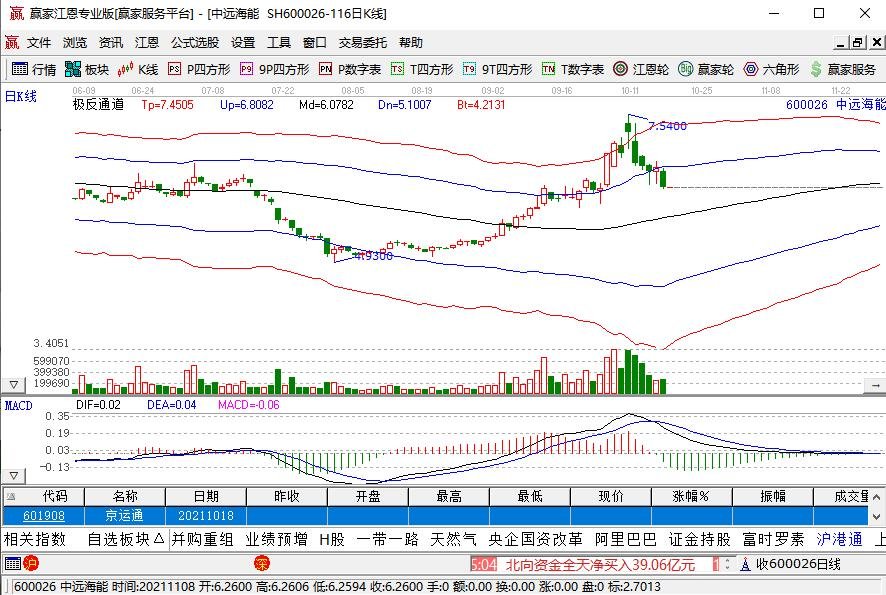This screenshot has width=886, height=595.
Task: Open the 赢家轮 wheel tool
Action: click(706, 70)
